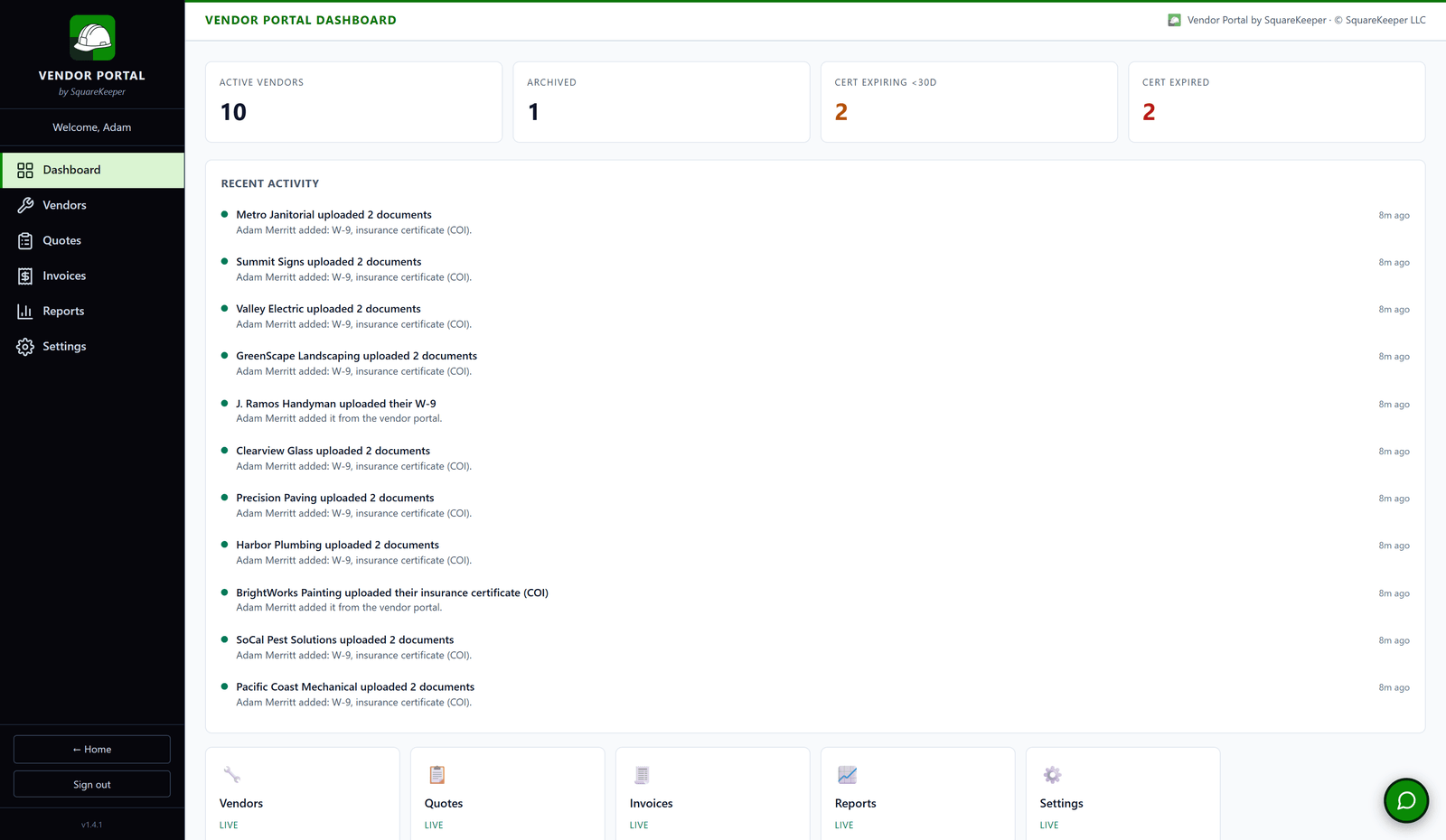
Task: Open the Cert Expiring <30D card
Action: pos(969,102)
